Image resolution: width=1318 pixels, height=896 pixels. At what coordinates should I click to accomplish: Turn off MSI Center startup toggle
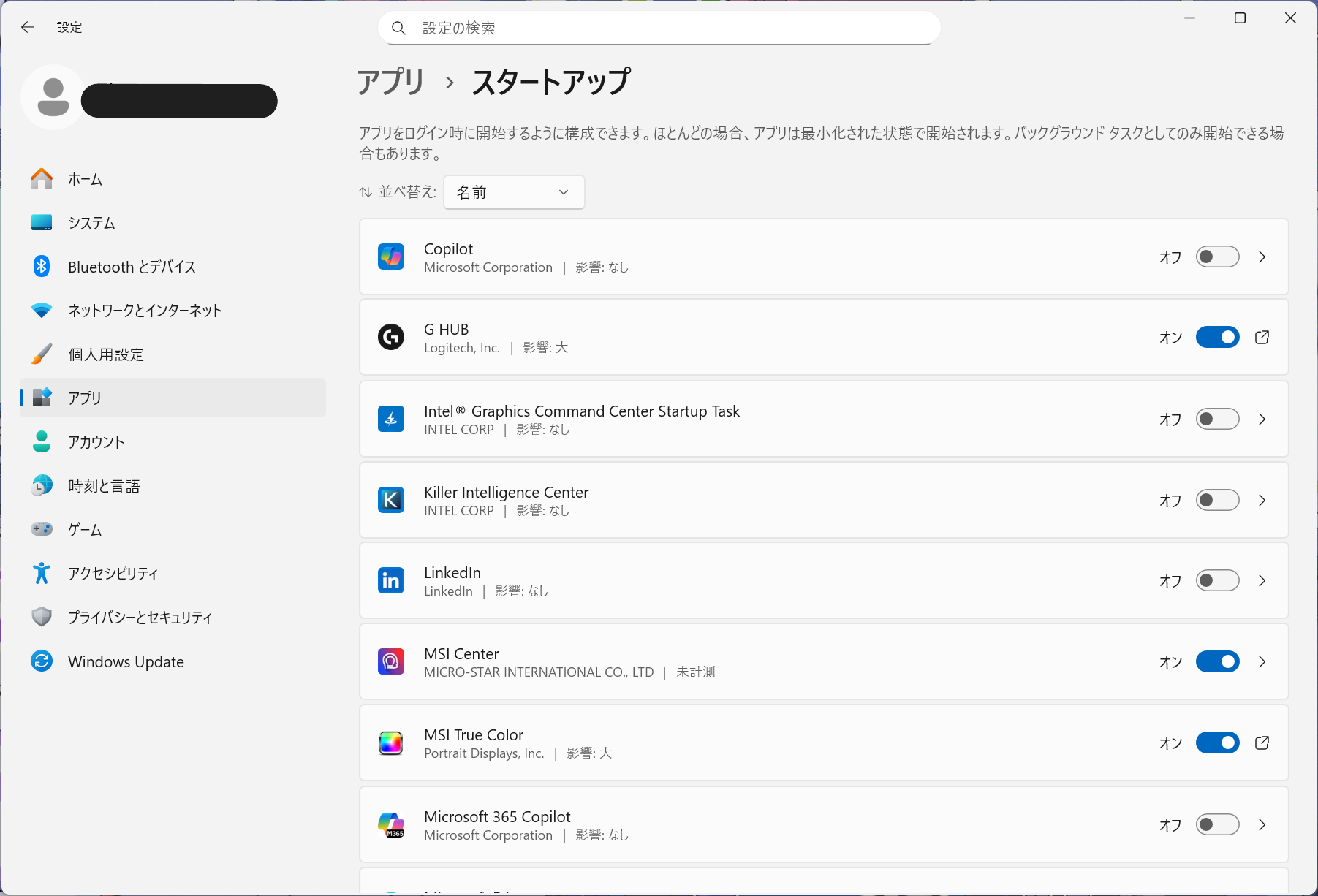tap(1217, 661)
